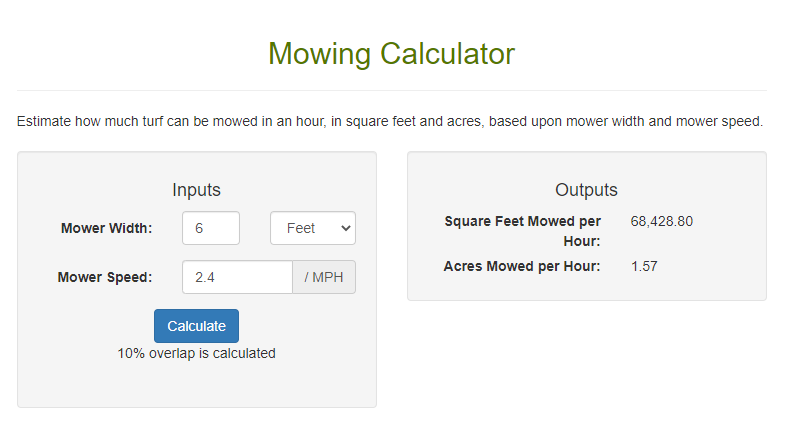Image resolution: width=789 pixels, height=442 pixels.
Task: Click the "10% overlap is calculated" note
Action: click(x=196, y=353)
